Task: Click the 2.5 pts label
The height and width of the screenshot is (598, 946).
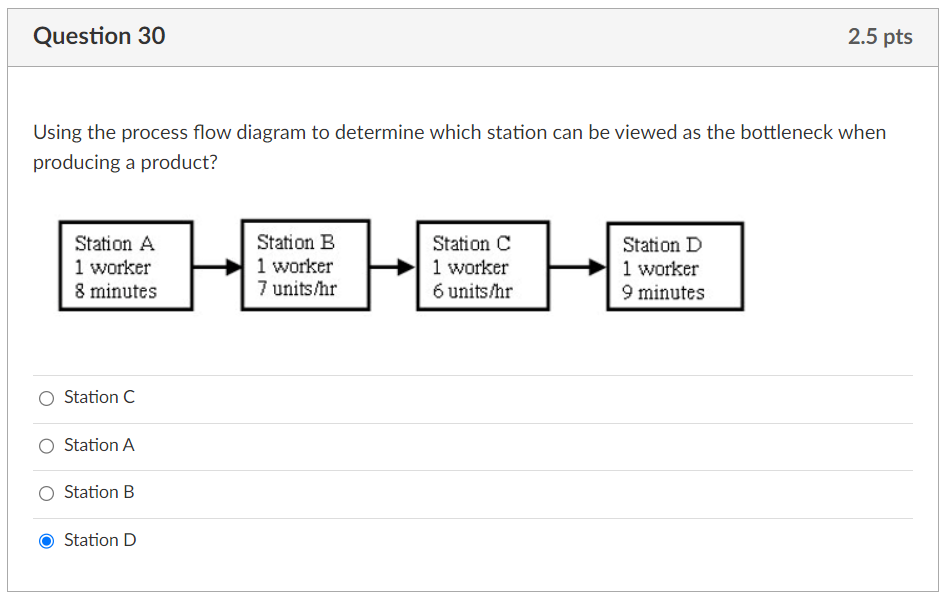Action: tap(881, 36)
